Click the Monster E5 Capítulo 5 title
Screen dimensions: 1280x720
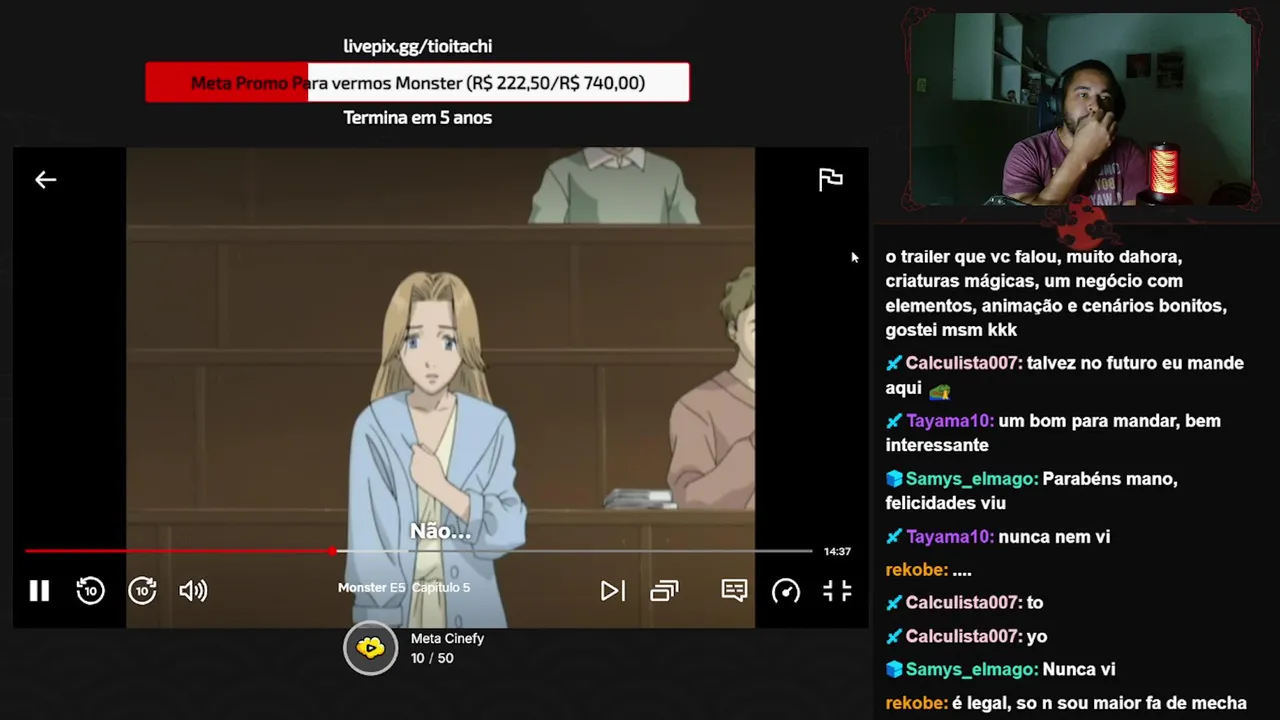[404, 588]
